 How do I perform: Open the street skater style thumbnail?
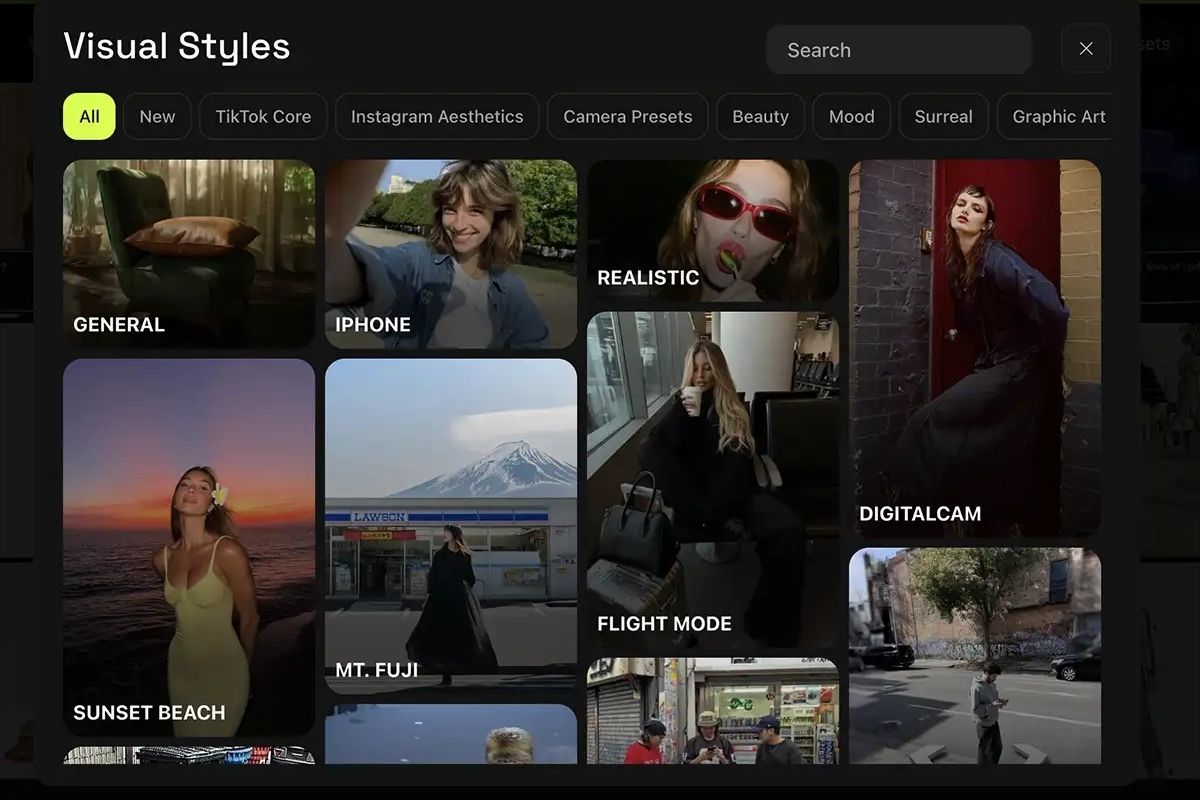tap(975, 656)
